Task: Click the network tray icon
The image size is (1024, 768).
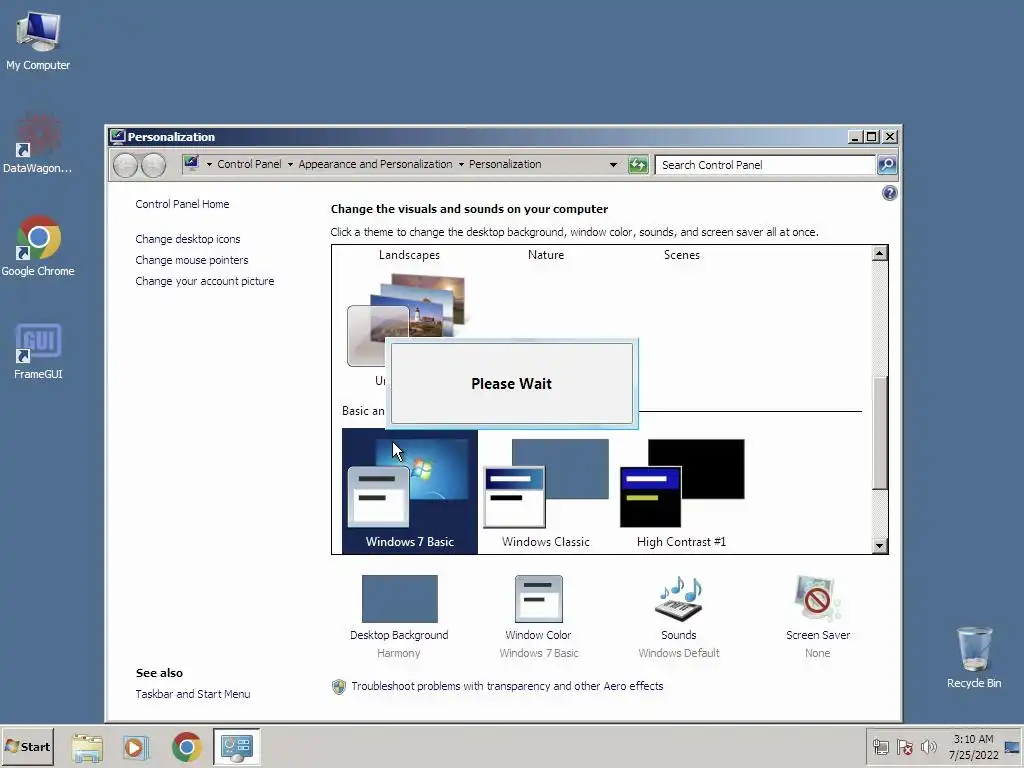Action: point(881,746)
